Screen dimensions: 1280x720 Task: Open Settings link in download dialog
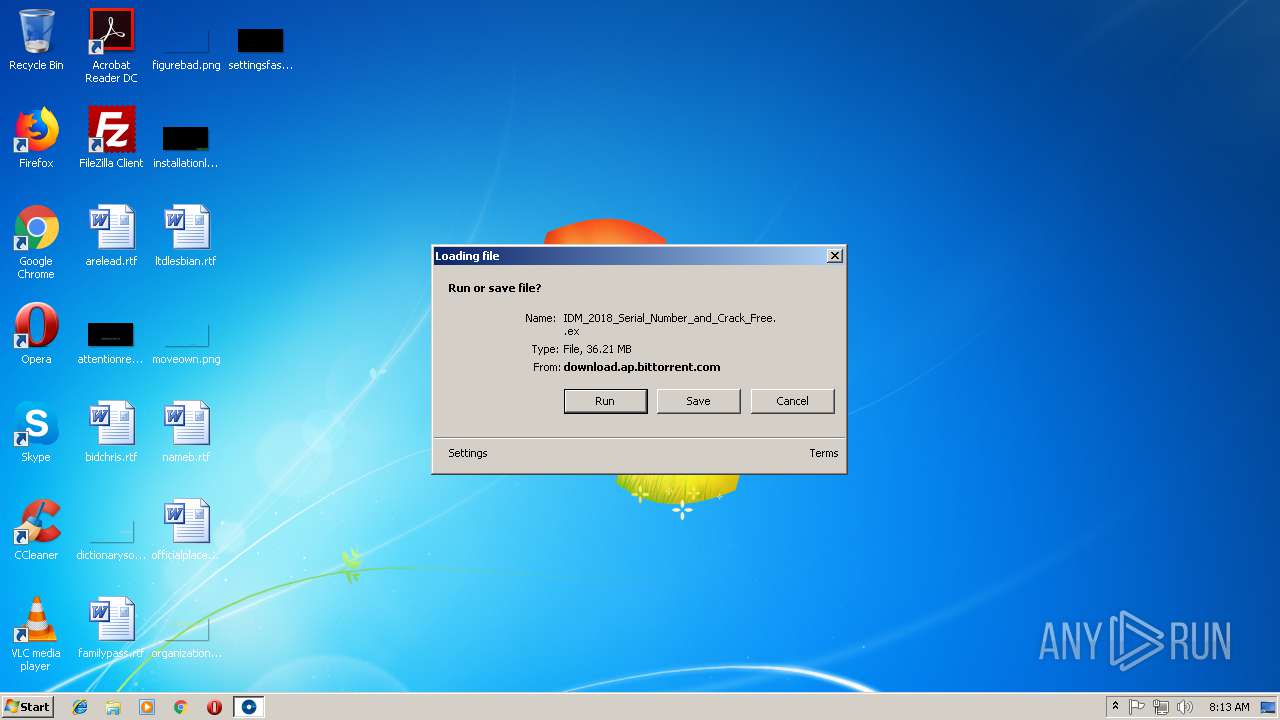point(468,453)
